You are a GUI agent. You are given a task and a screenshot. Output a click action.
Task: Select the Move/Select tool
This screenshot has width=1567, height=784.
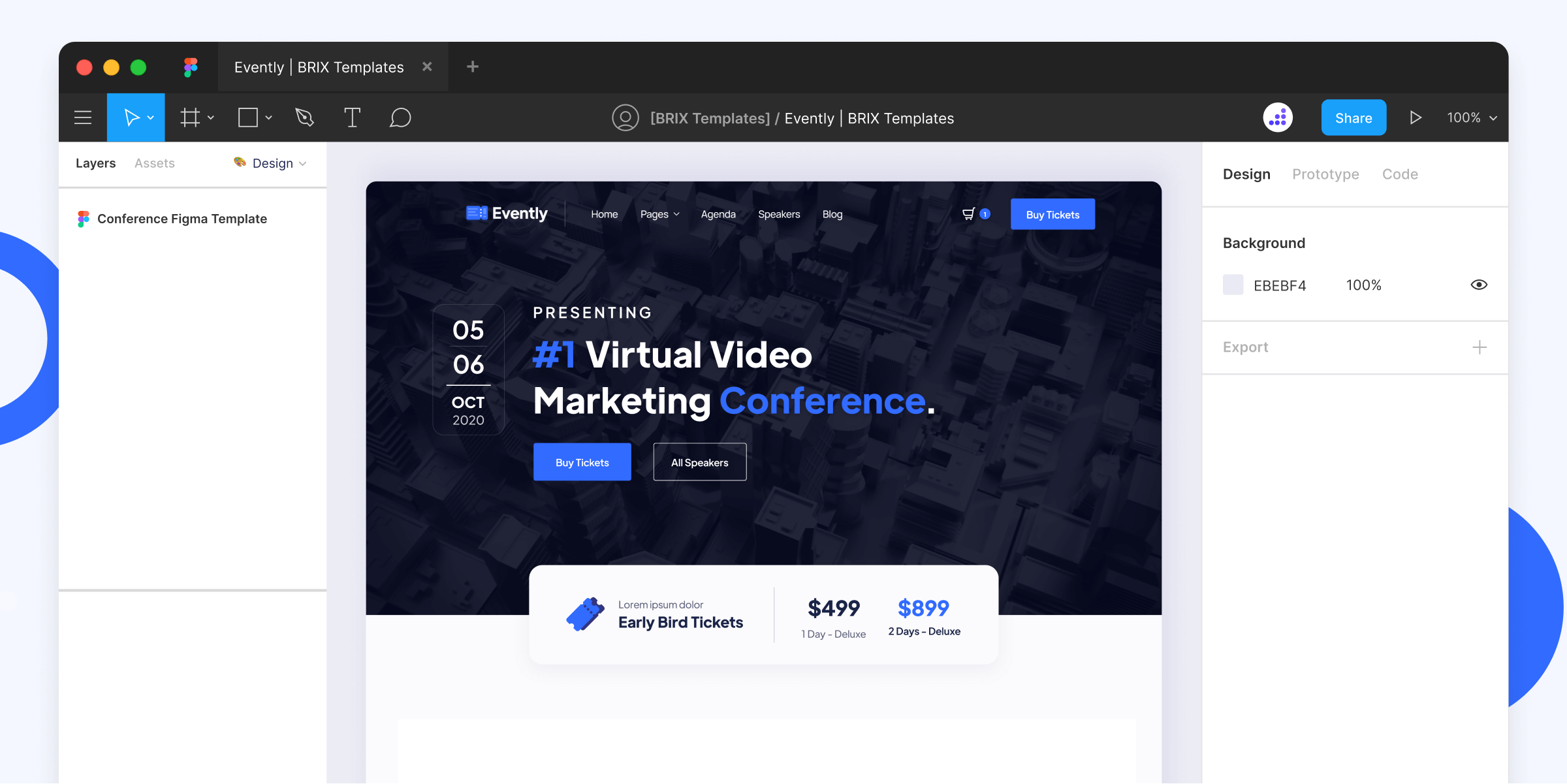pos(133,117)
